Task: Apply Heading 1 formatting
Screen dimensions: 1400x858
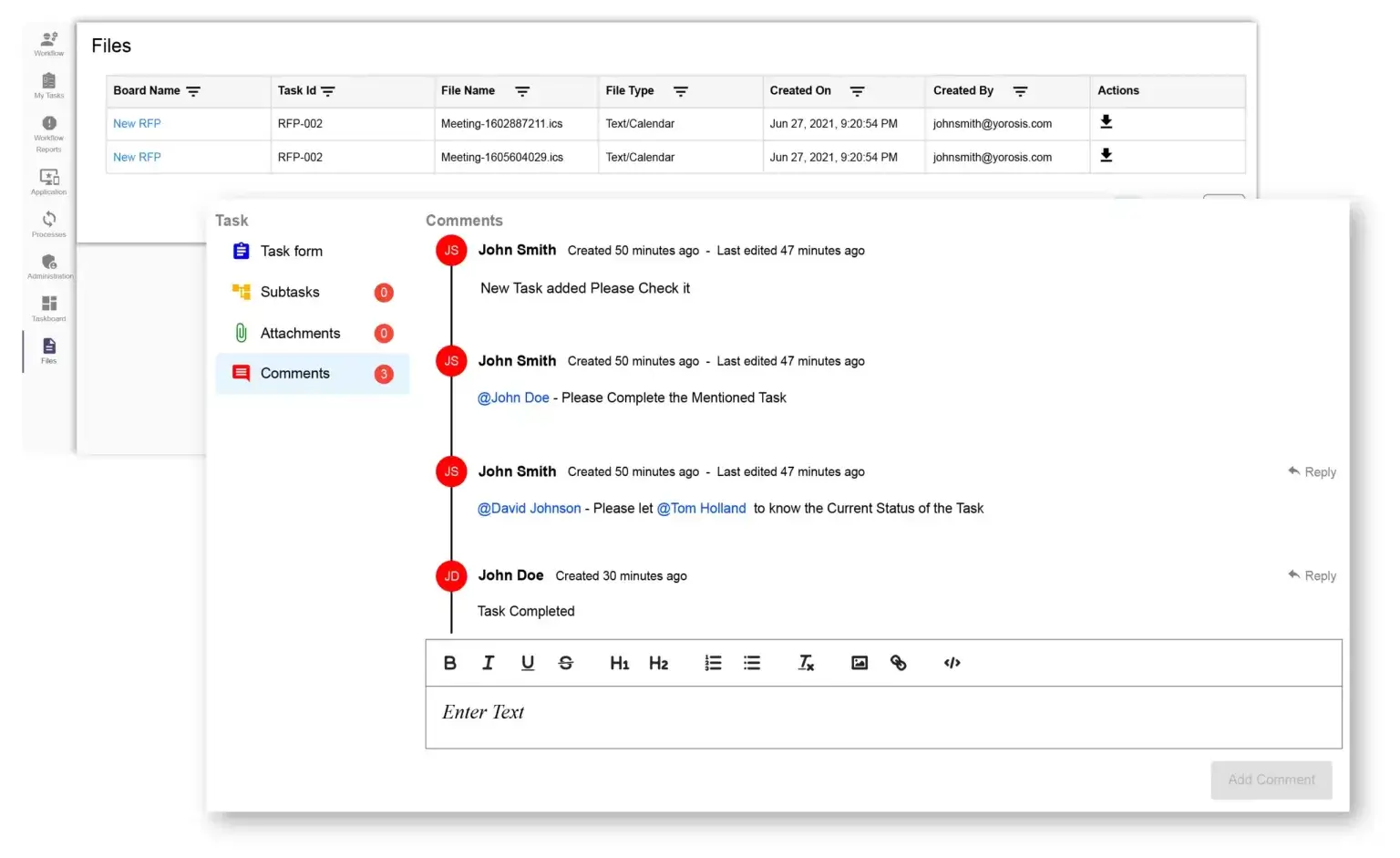Action: pyautogui.click(x=619, y=663)
